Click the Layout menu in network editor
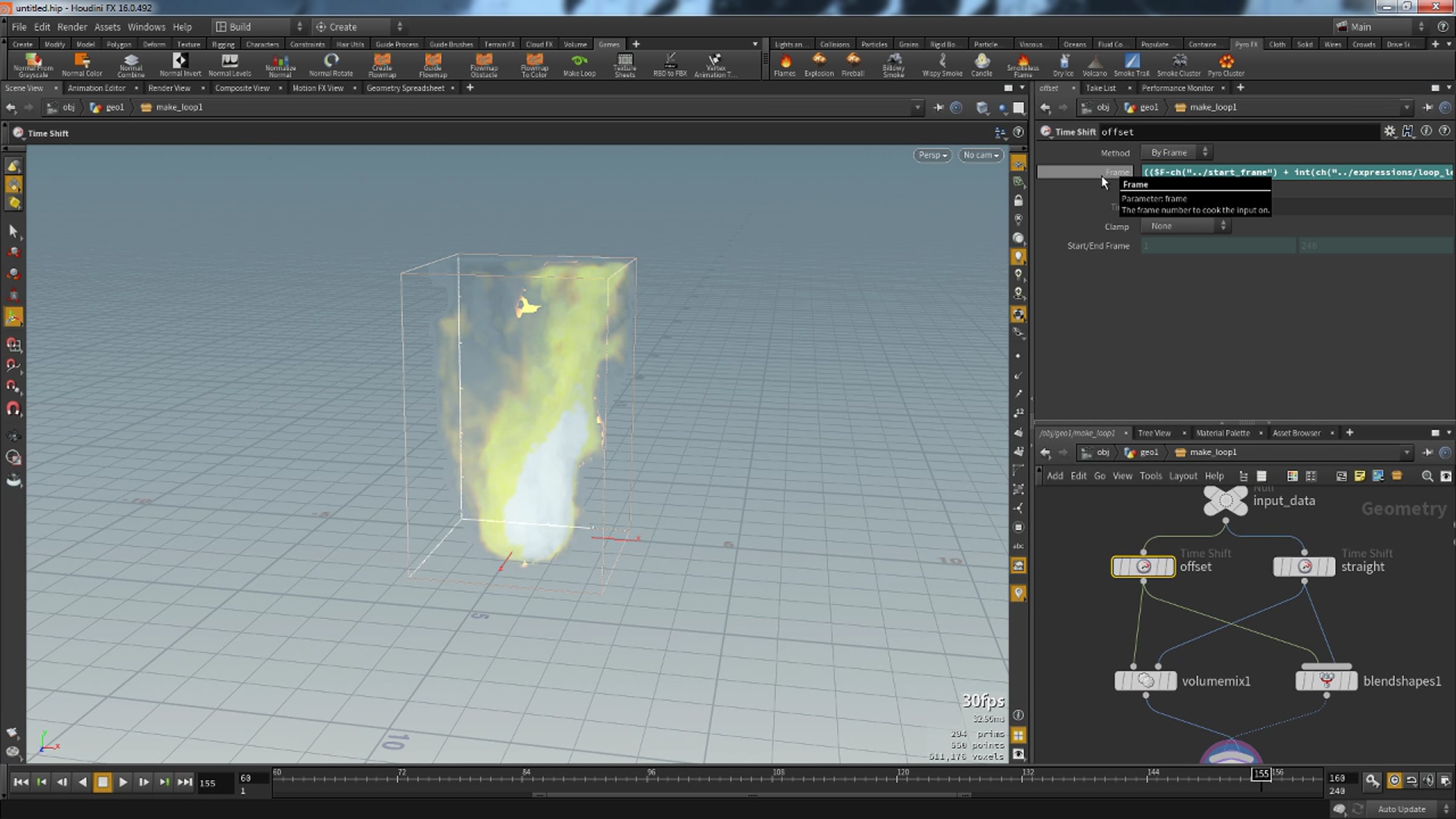 [x=1183, y=476]
